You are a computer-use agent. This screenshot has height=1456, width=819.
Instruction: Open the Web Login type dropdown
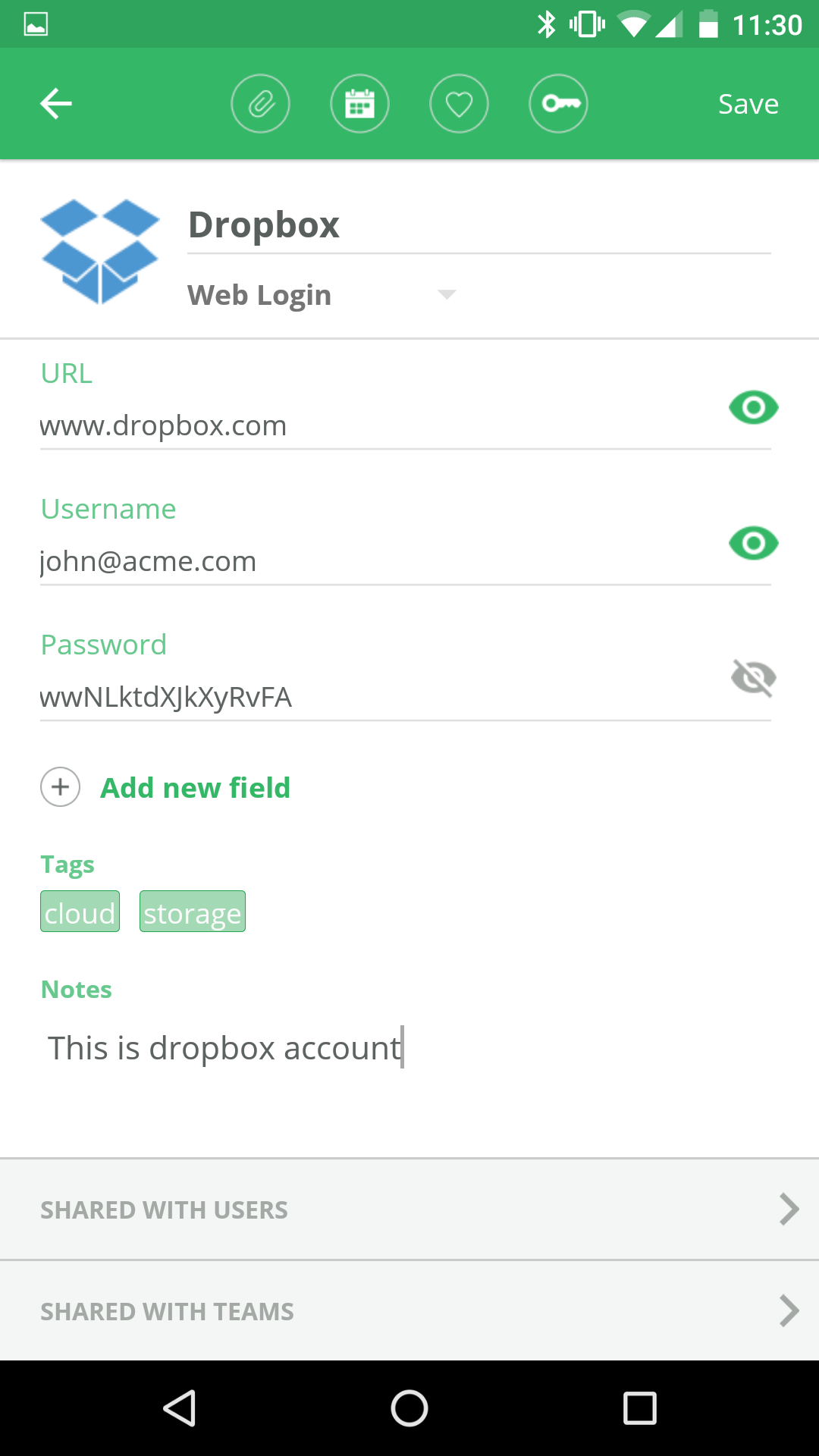(446, 294)
